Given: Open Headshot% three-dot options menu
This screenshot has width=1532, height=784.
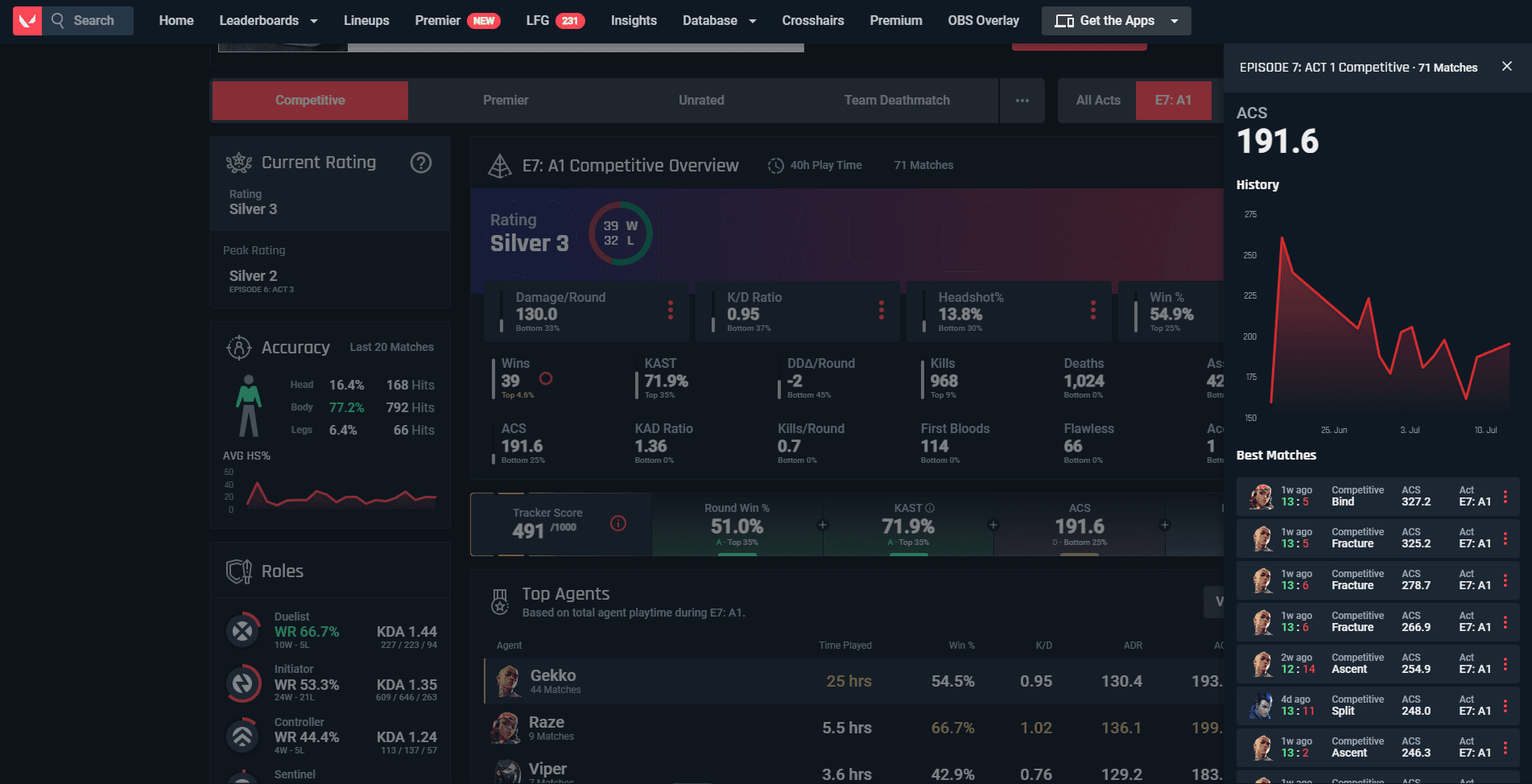Looking at the screenshot, I should pyautogui.click(x=1092, y=311).
